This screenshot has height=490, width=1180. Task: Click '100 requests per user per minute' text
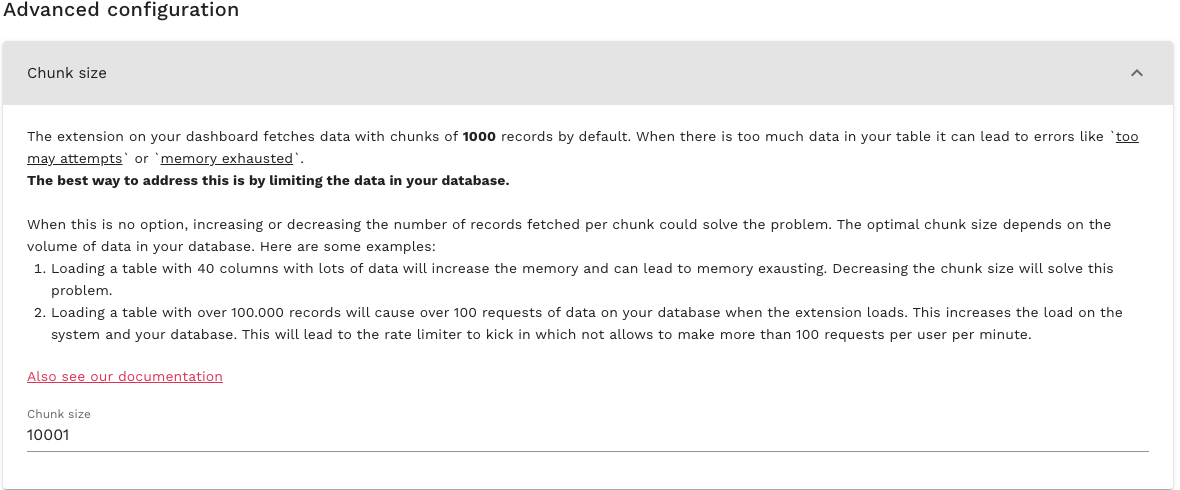pos(913,334)
